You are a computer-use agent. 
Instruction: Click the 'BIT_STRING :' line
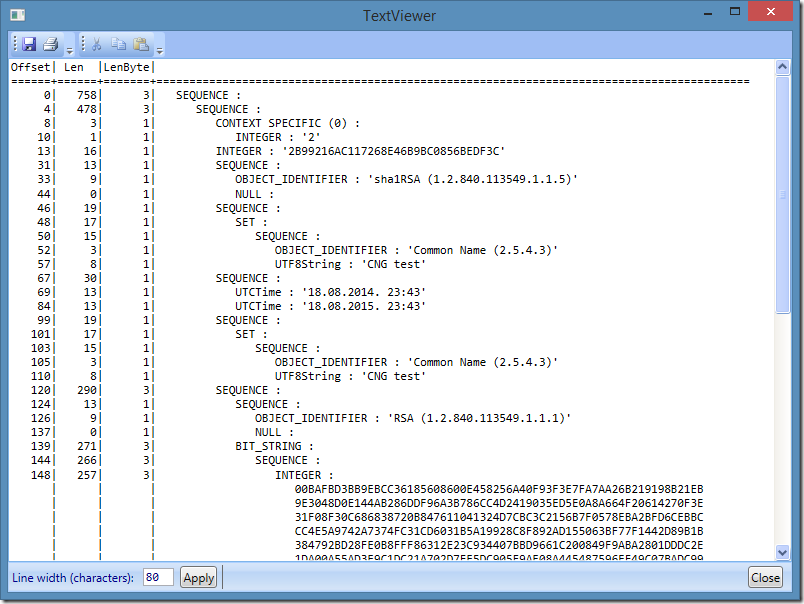(x=274, y=446)
